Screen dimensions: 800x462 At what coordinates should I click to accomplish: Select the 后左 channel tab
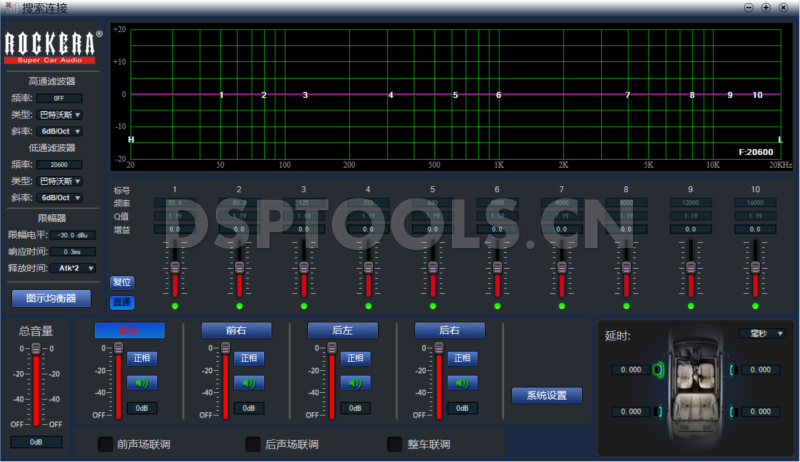click(342, 330)
